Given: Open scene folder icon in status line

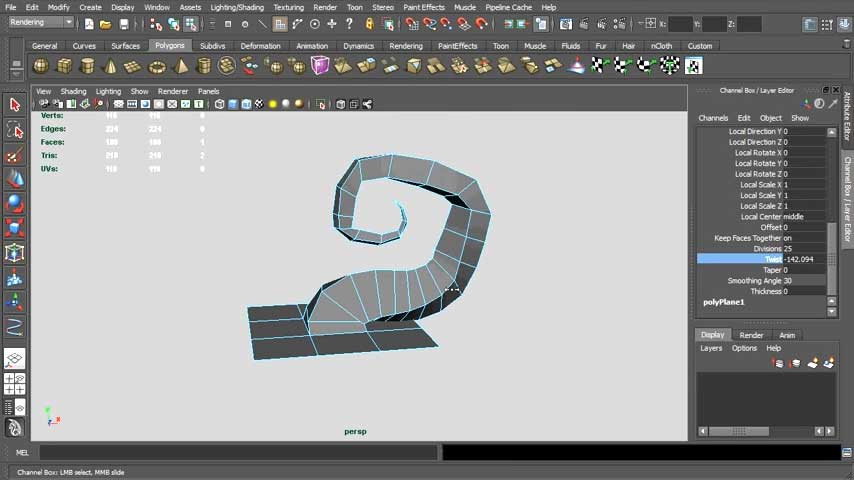Looking at the screenshot, I should (x=106, y=24).
